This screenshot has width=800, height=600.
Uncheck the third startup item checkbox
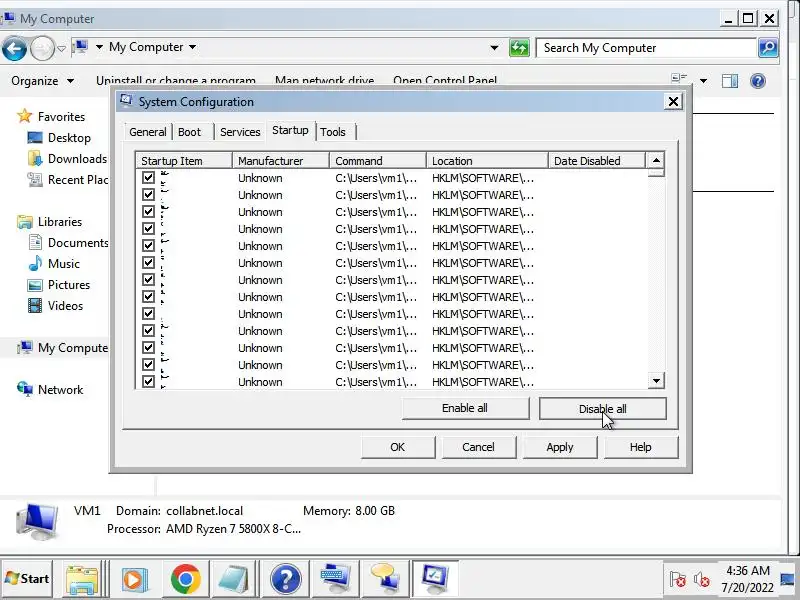[148, 211]
